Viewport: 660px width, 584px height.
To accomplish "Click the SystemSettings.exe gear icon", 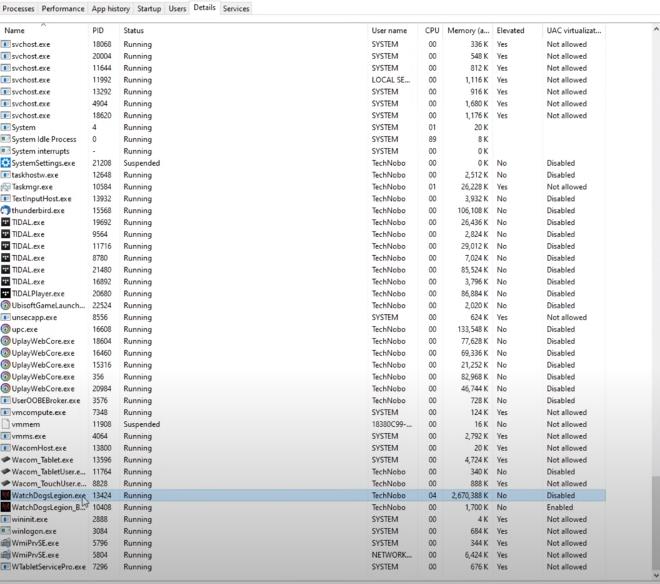I will [x=5, y=163].
